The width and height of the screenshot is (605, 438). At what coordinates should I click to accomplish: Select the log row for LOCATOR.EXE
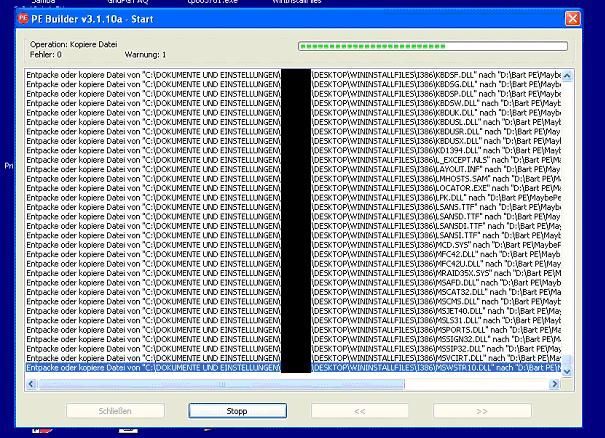tap(293, 188)
